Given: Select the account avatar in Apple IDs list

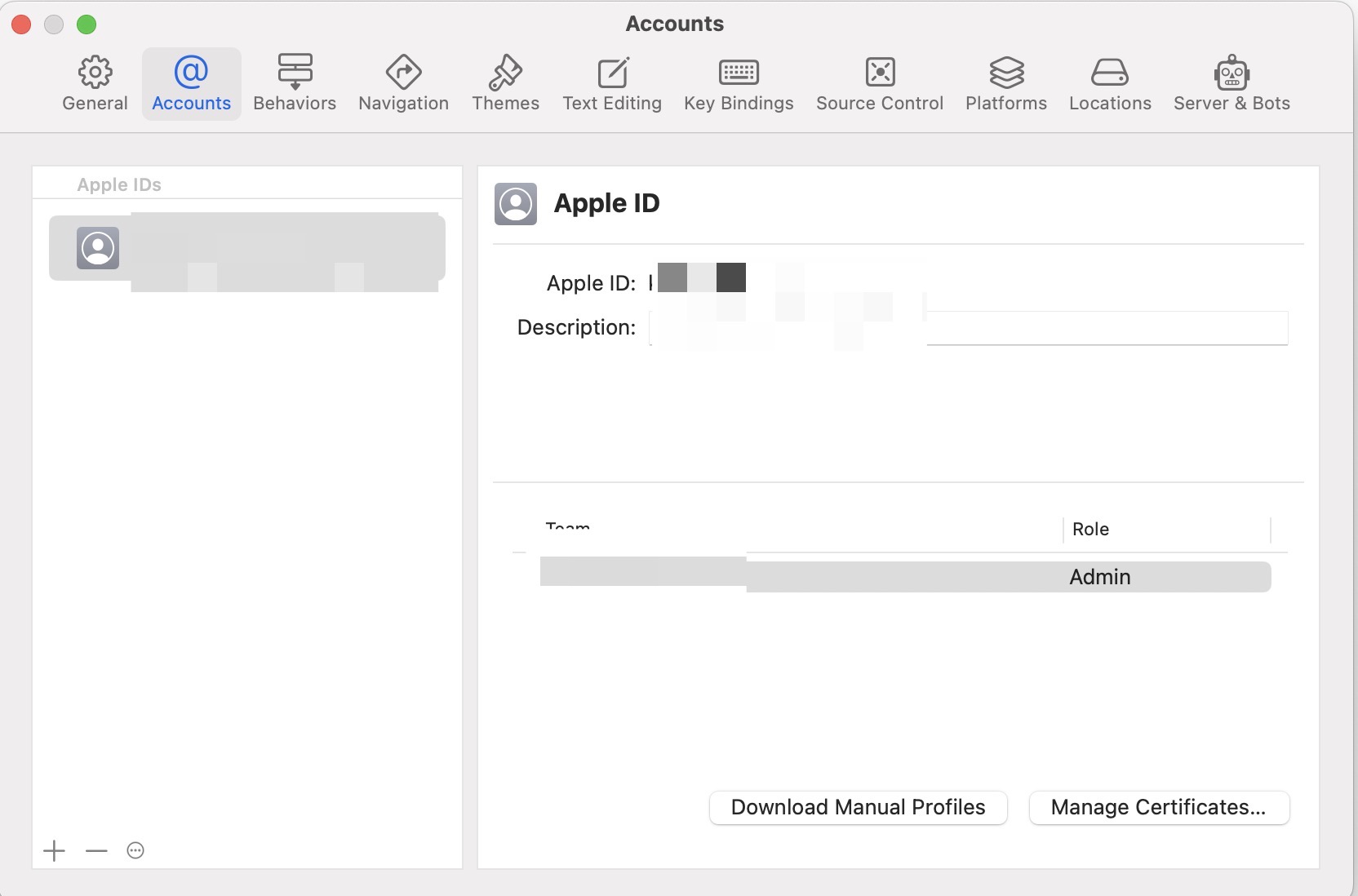Looking at the screenshot, I should 98,248.
